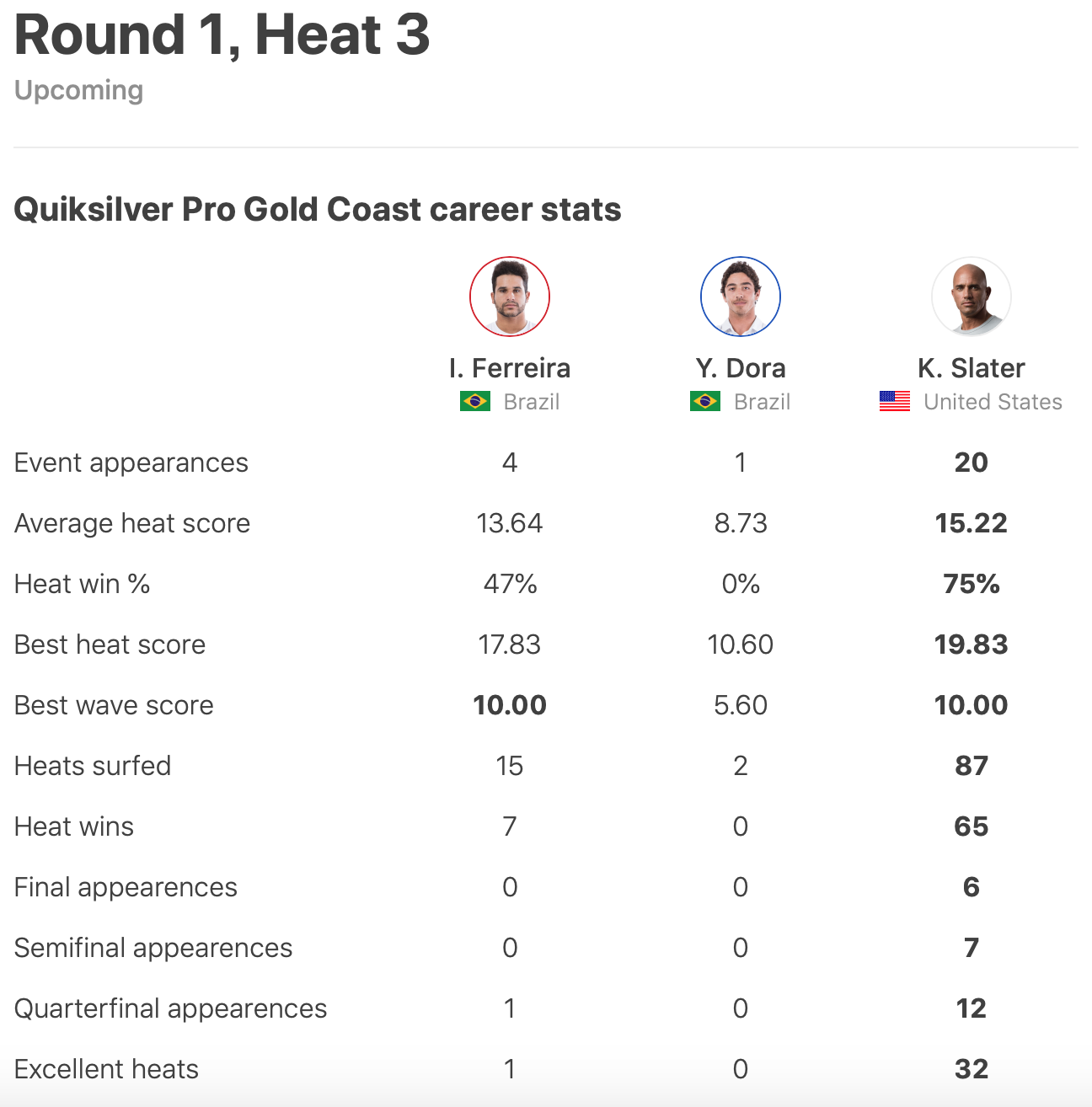Open I. Ferreira's name link
Image resolution: width=1092 pixels, height=1107 pixels.
coord(510,368)
